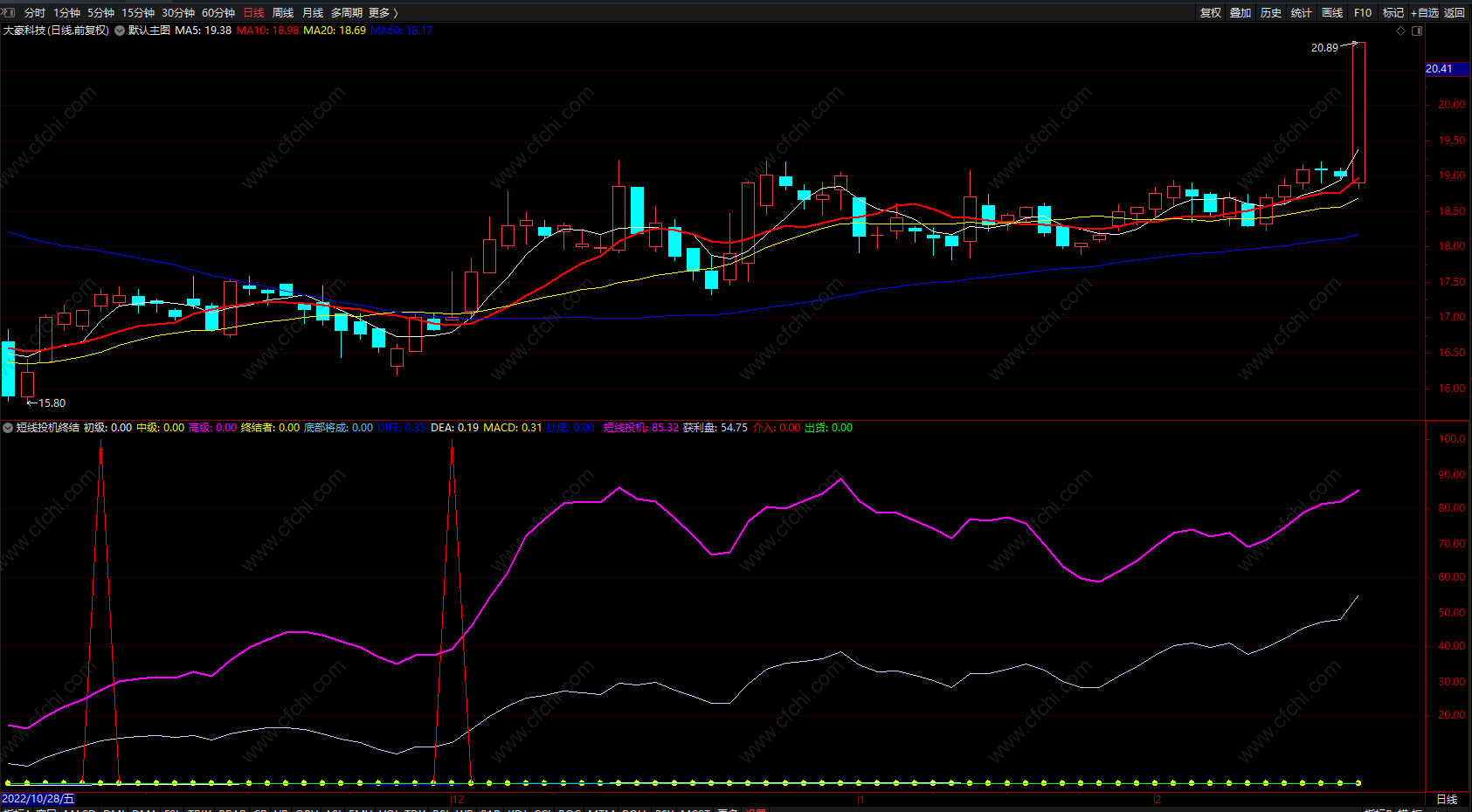Select the 15分钟 period tab
This screenshot has width=1472, height=812.
coord(138,12)
